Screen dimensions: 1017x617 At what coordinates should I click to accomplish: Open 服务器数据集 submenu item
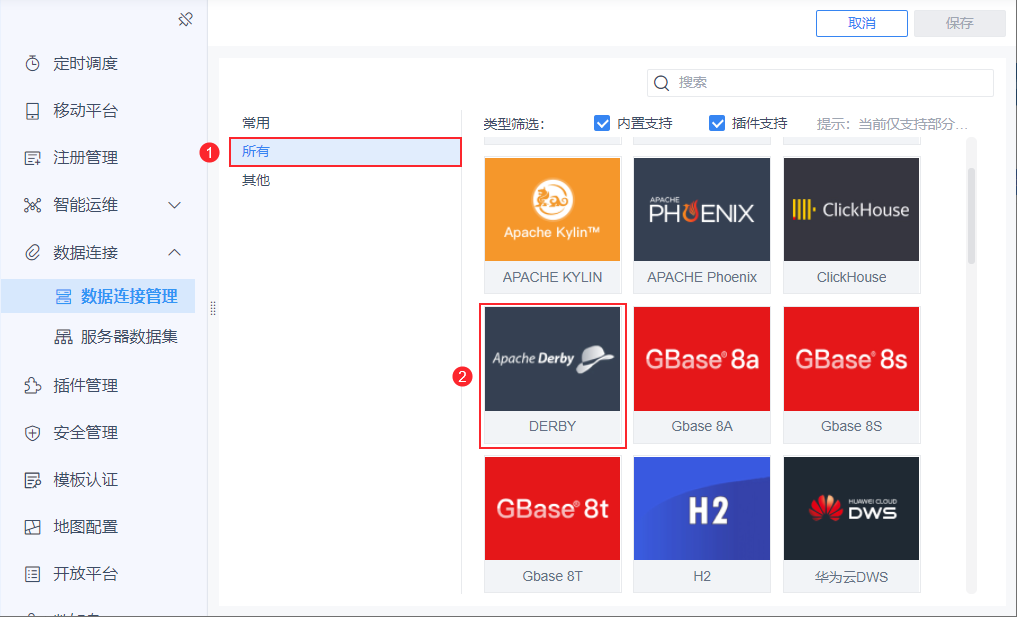pos(129,337)
